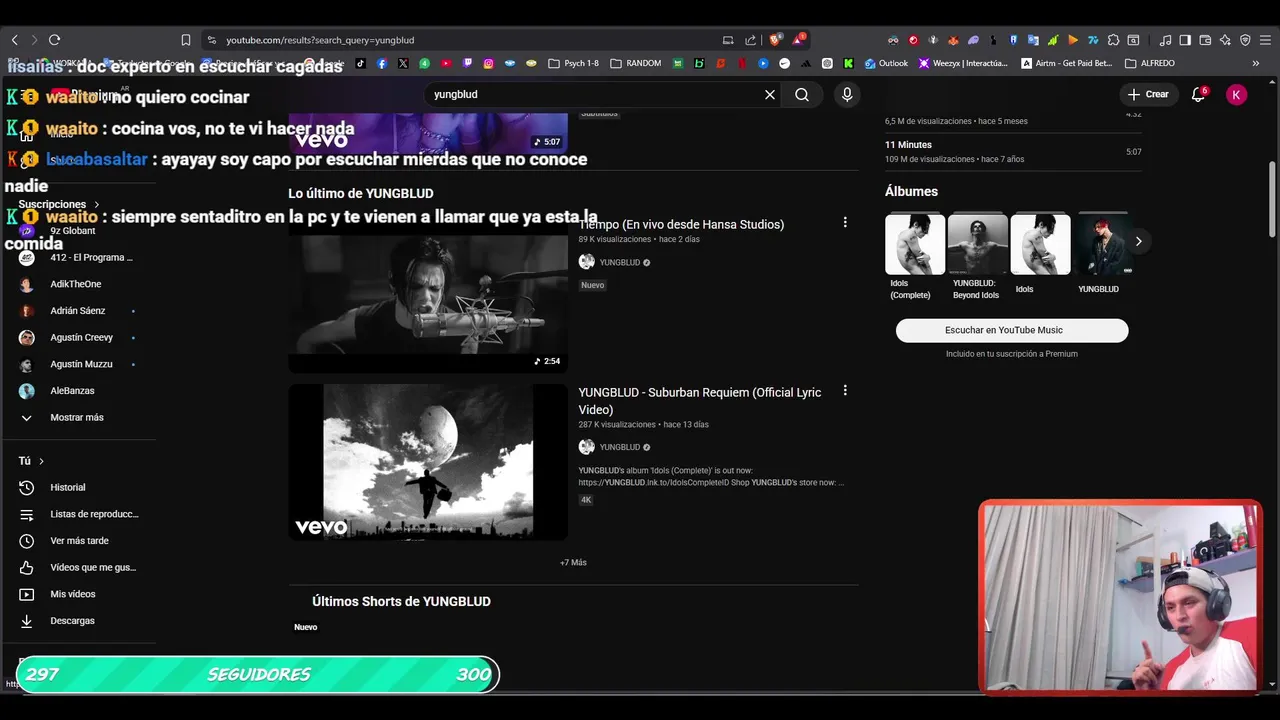This screenshot has height=720, width=1280.
Task: Play the Tiempo Hansa Studios video thumbnail
Action: [428, 295]
